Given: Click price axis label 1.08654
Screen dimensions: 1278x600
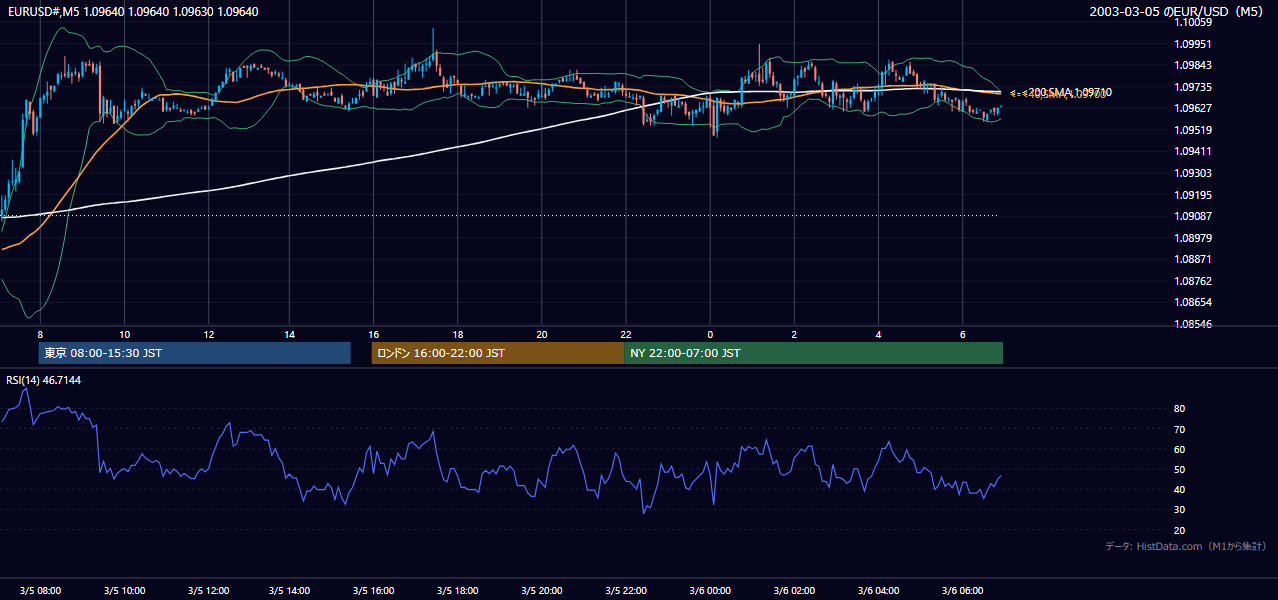Looking at the screenshot, I should pyautogui.click(x=1193, y=303).
